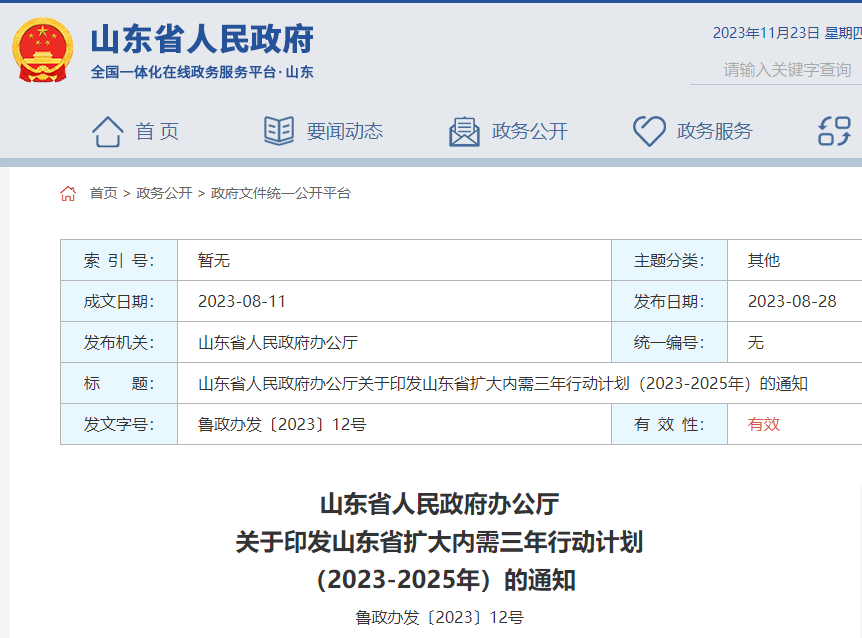This screenshot has height=638, width=862.
Task: Select 首页 in the navigation bar
Action: (x=151, y=131)
